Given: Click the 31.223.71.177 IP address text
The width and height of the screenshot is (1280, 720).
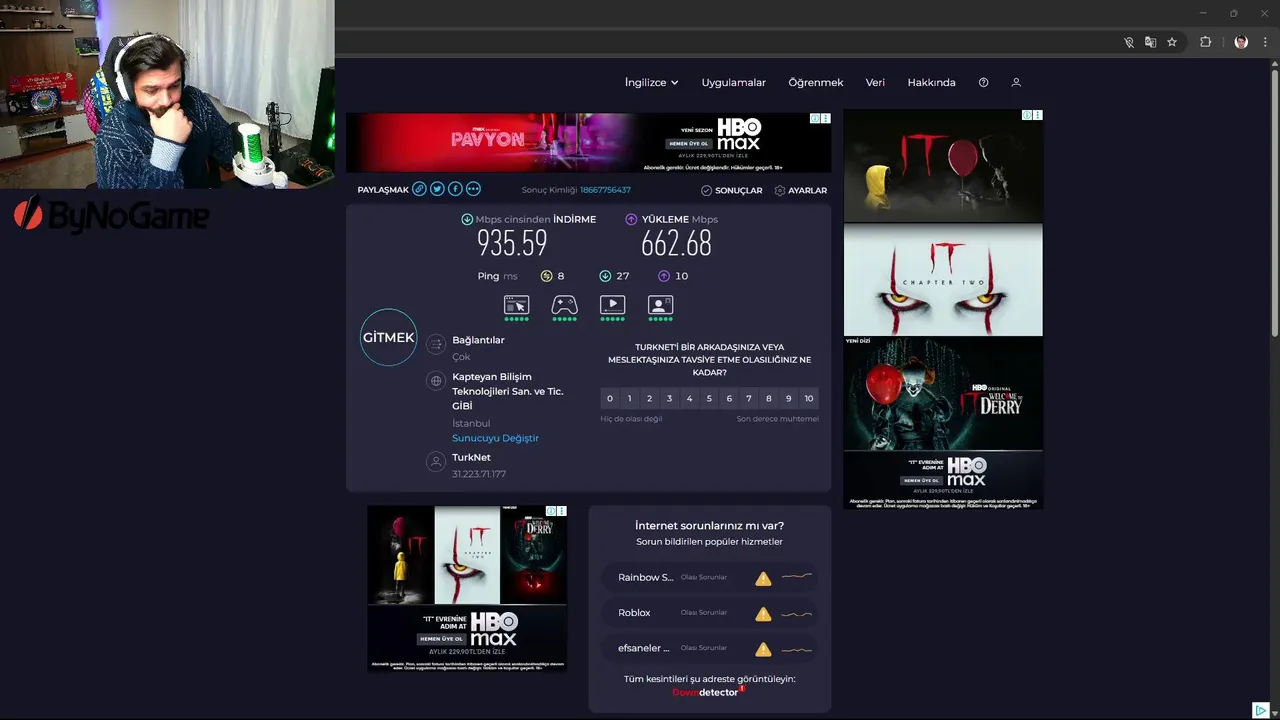Looking at the screenshot, I should coord(479,474).
